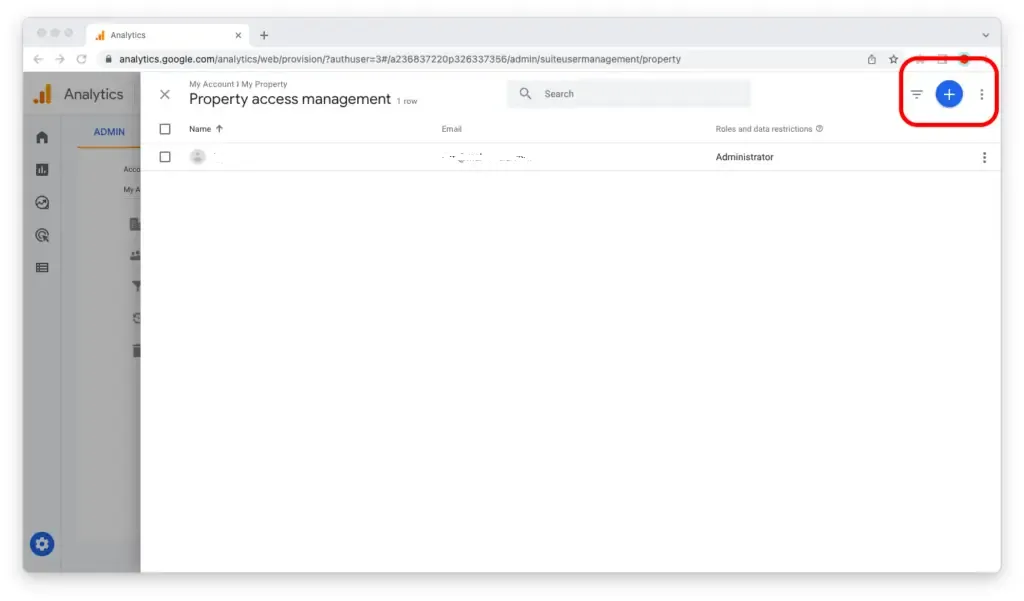This screenshot has height=601, width=1024.
Task: Toggle the select-all checkbox in header
Action: tap(165, 129)
